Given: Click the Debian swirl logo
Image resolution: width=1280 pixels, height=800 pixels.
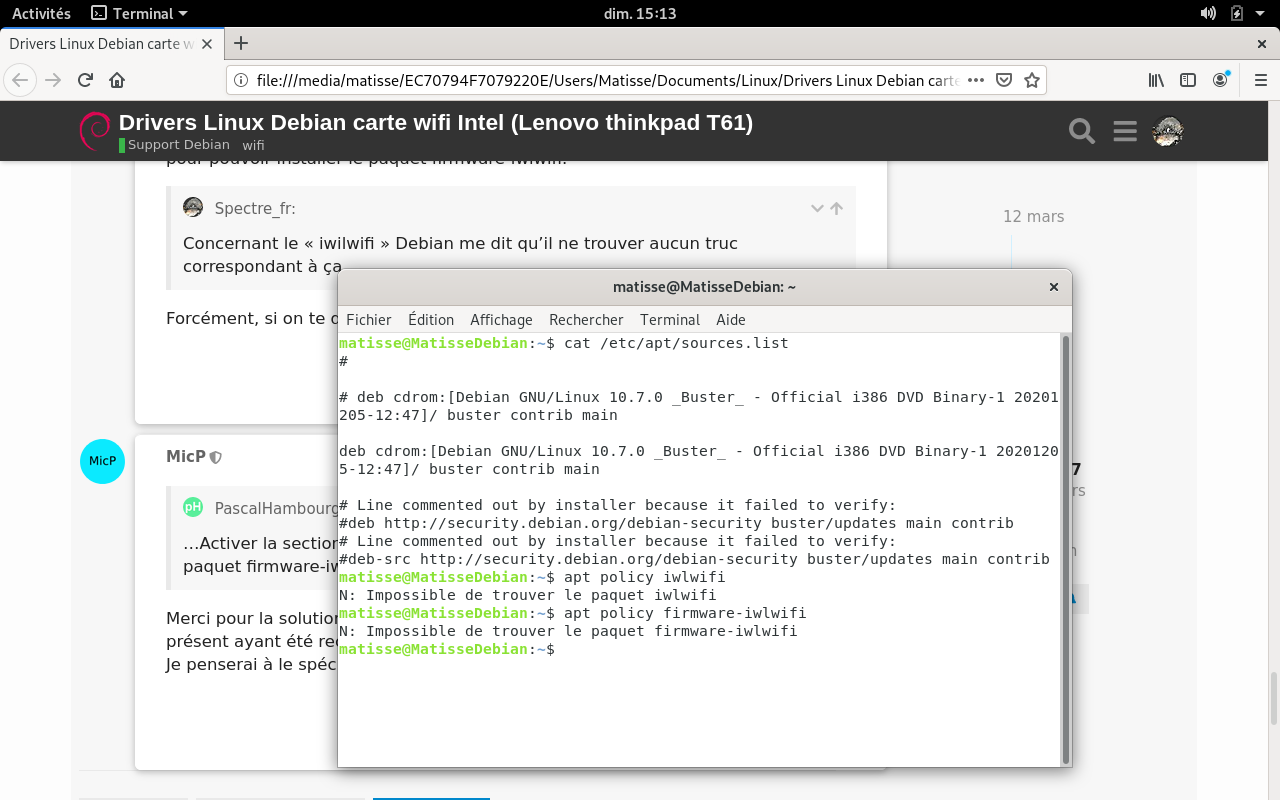Looking at the screenshot, I should [x=95, y=131].
